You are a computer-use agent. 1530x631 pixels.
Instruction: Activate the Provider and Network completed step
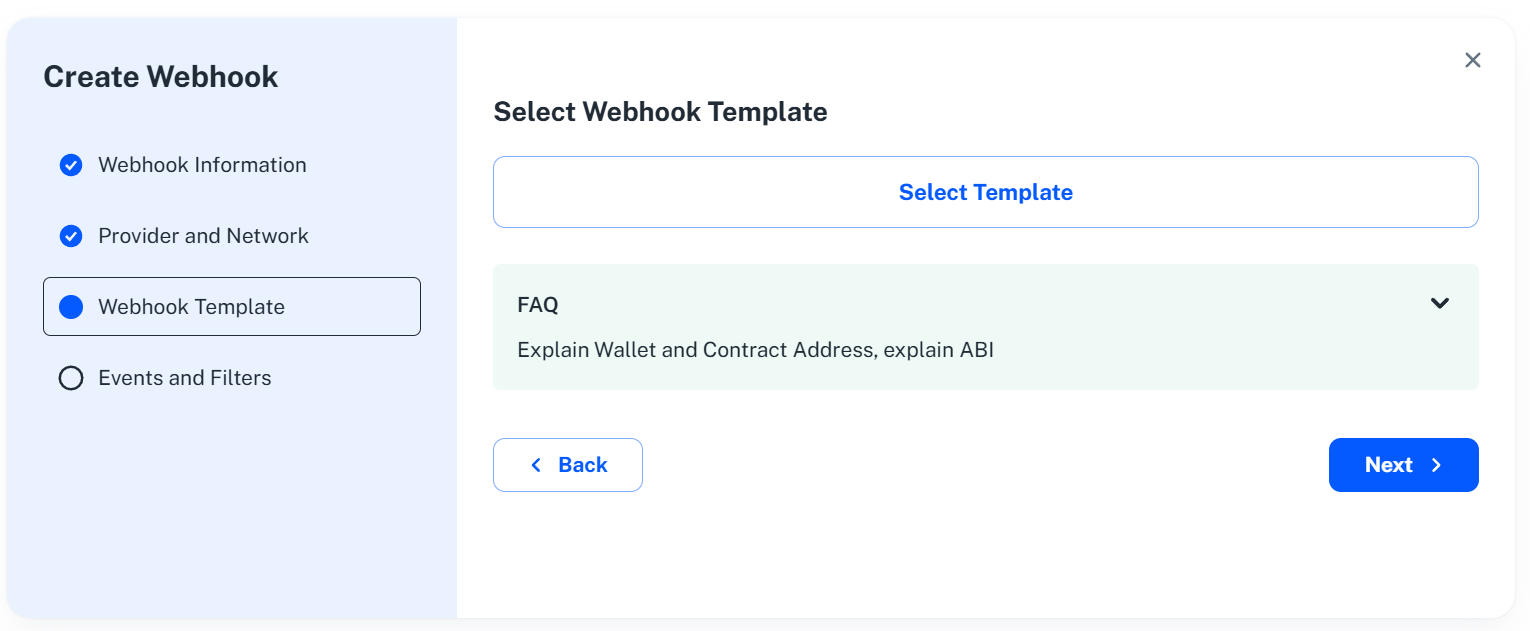tap(202, 236)
